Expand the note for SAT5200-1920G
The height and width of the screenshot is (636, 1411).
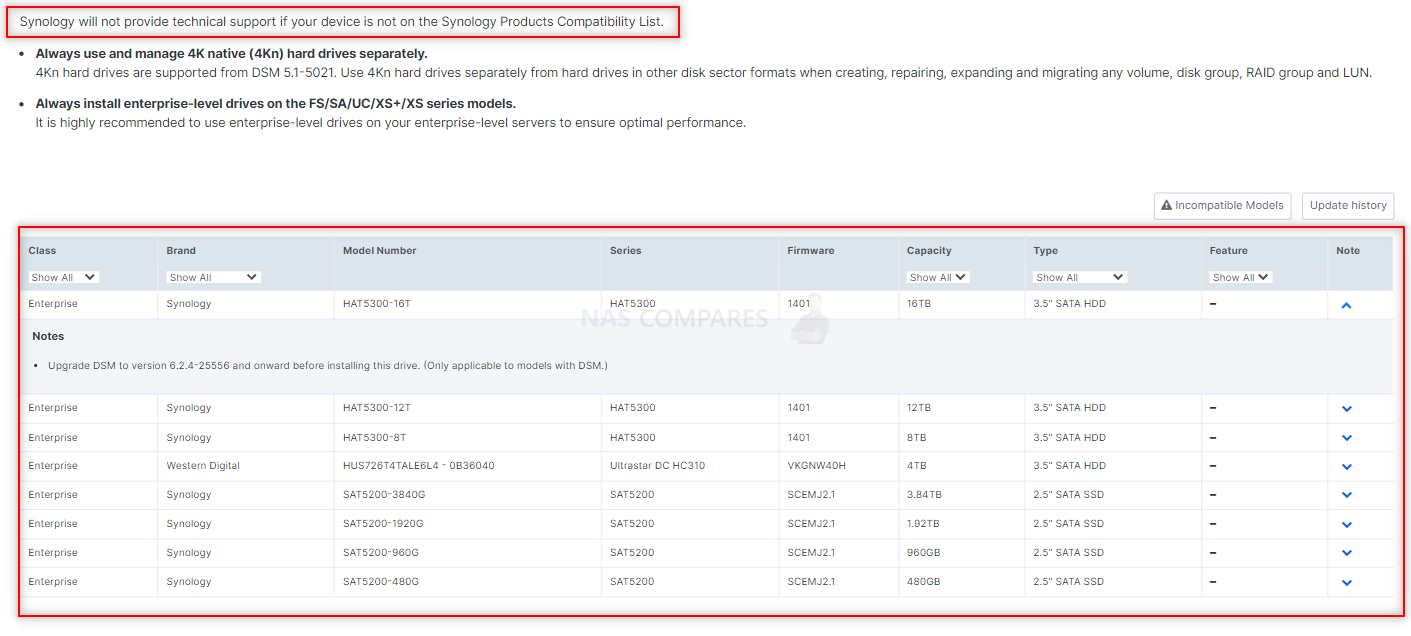click(1346, 524)
